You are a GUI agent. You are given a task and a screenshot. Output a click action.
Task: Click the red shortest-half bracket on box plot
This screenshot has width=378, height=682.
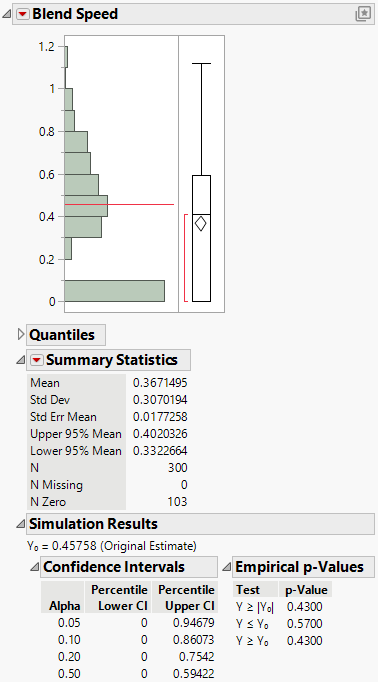coord(185,257)
